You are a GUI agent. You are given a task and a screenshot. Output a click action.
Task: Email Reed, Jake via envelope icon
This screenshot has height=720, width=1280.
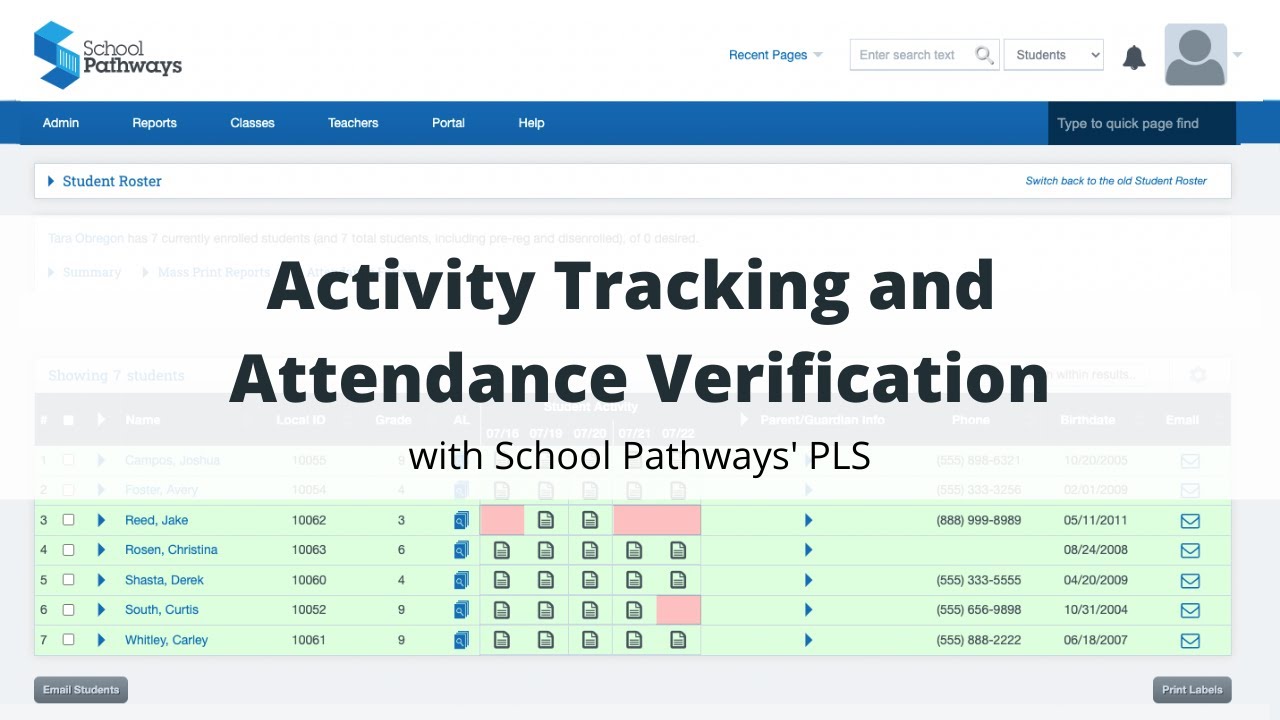click(x=1190, y=521)
